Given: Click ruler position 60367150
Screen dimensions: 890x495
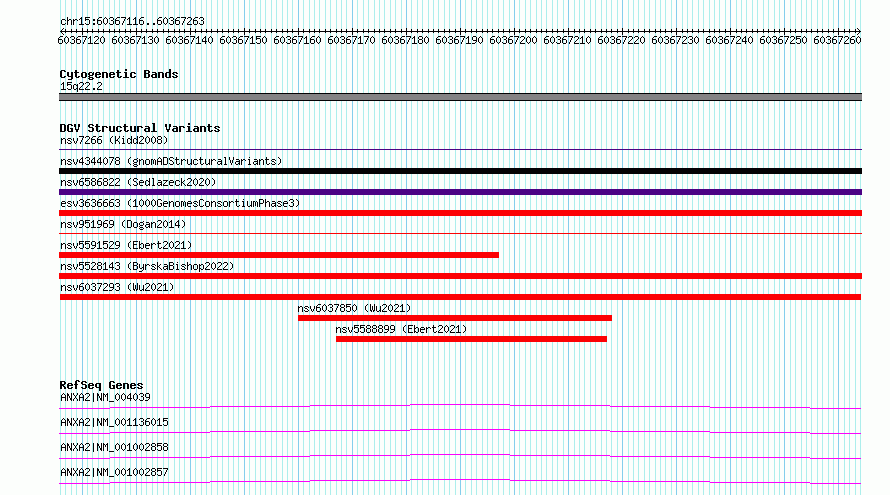Looking at the screenshot, I should point(243,40).
